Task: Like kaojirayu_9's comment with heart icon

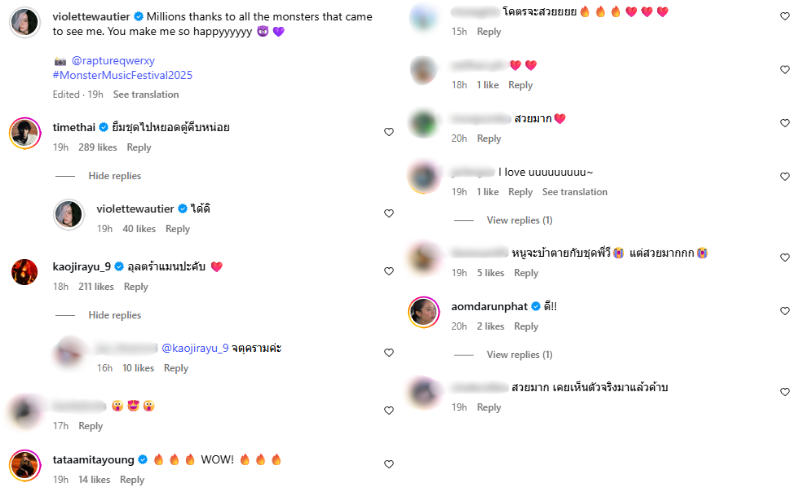Action: click(389, 271)
